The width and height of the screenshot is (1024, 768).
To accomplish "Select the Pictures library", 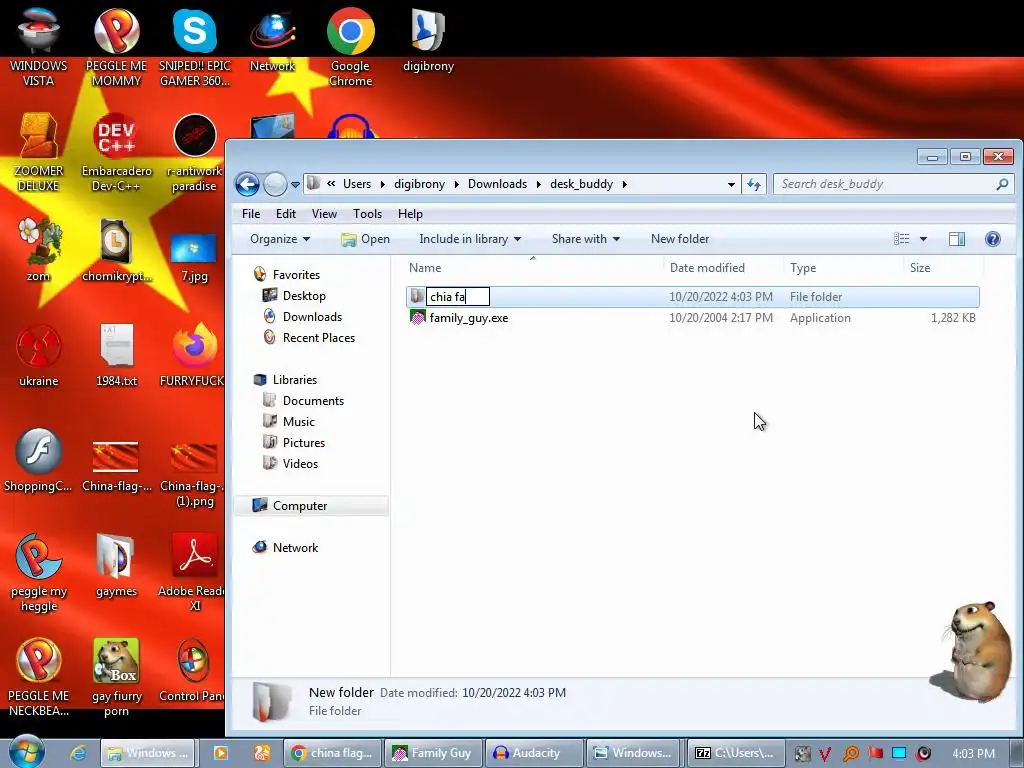I will [x=304, y=443].
